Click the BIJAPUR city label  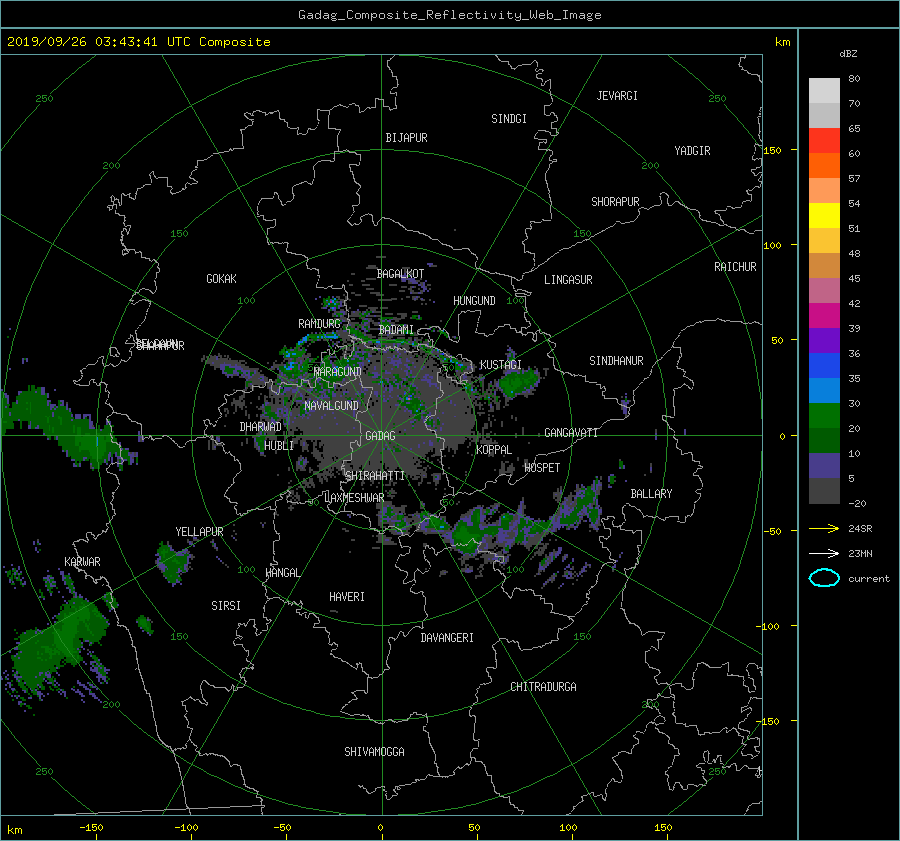[x=406, y=138]
